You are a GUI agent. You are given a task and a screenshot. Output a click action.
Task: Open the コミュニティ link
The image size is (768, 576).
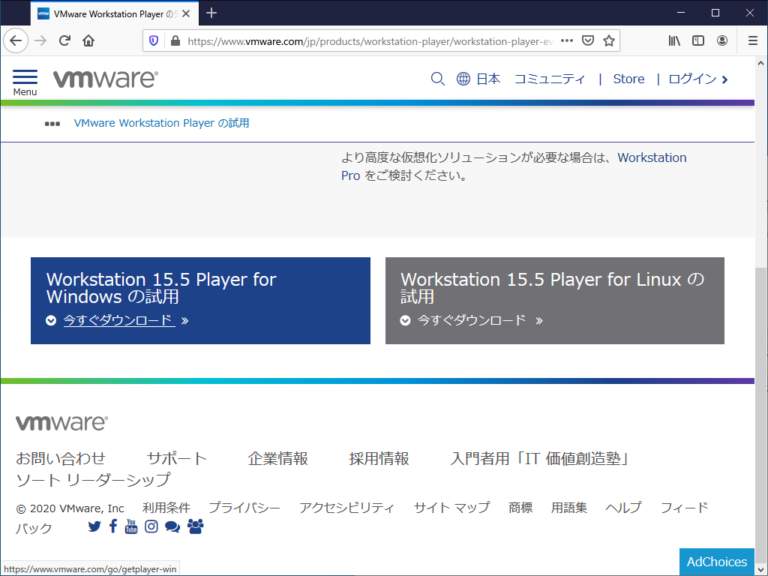pyautogui.click(x=550, y=79)
